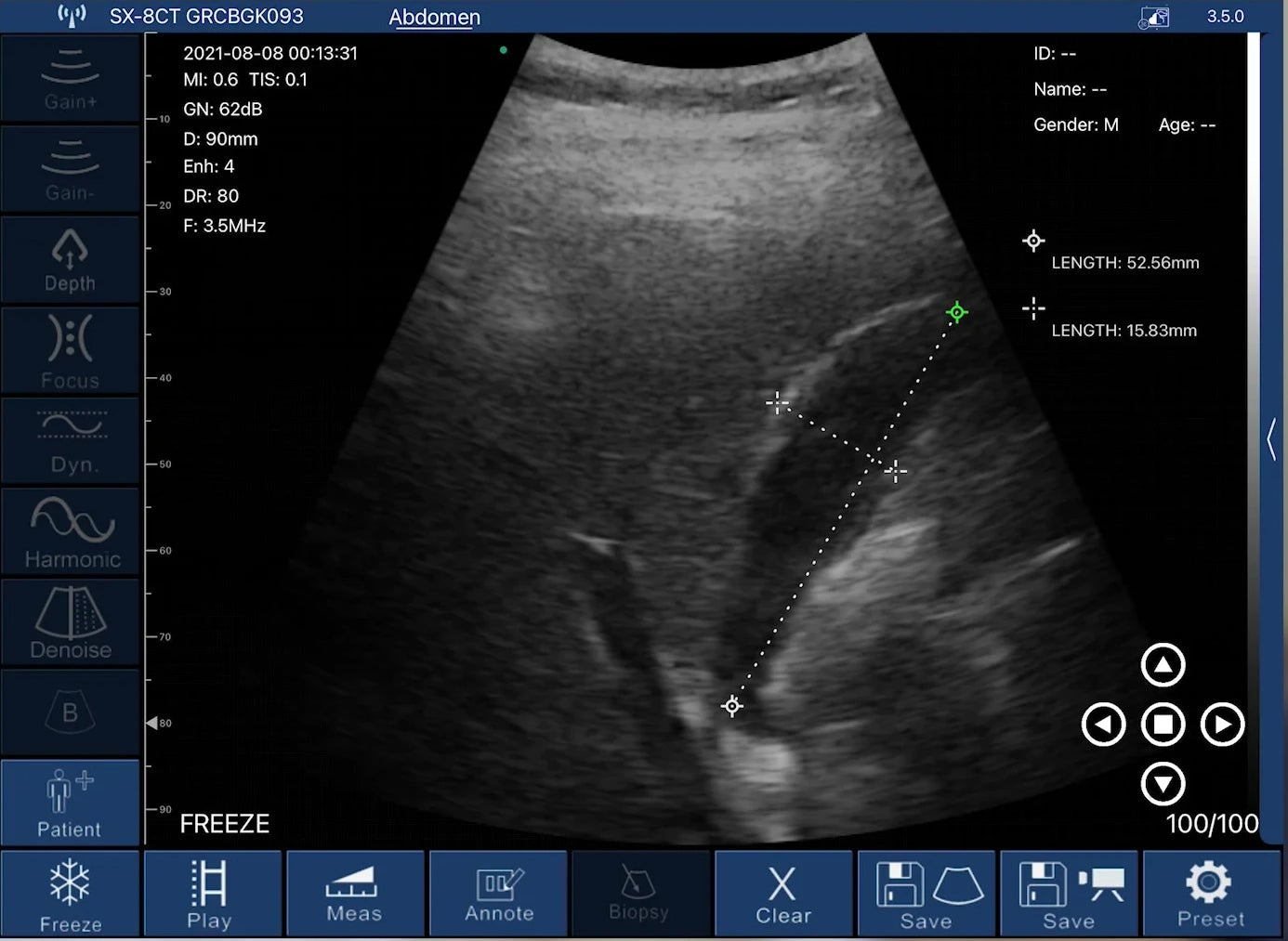Click the left arrow navigation button
This screenshot has height=941, width=1288.
click(x=1104, y=725)
